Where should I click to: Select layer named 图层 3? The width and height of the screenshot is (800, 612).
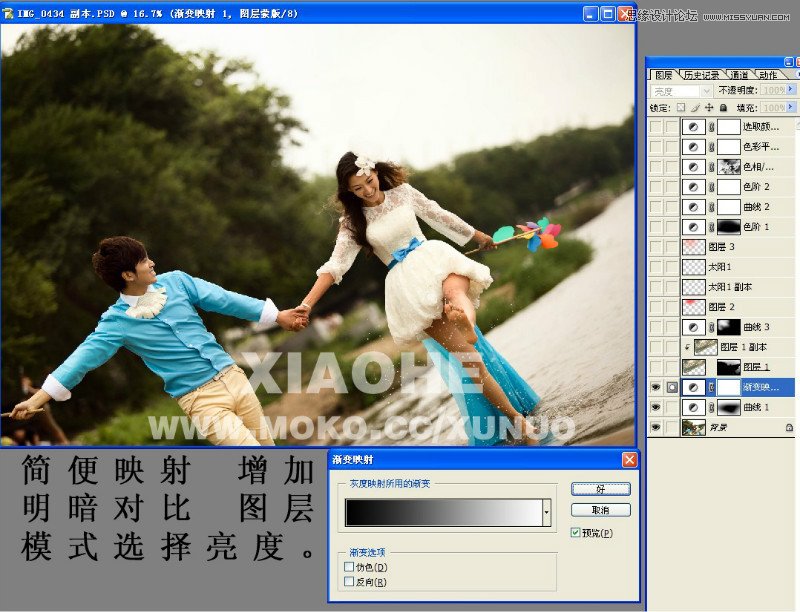point(721,247)
